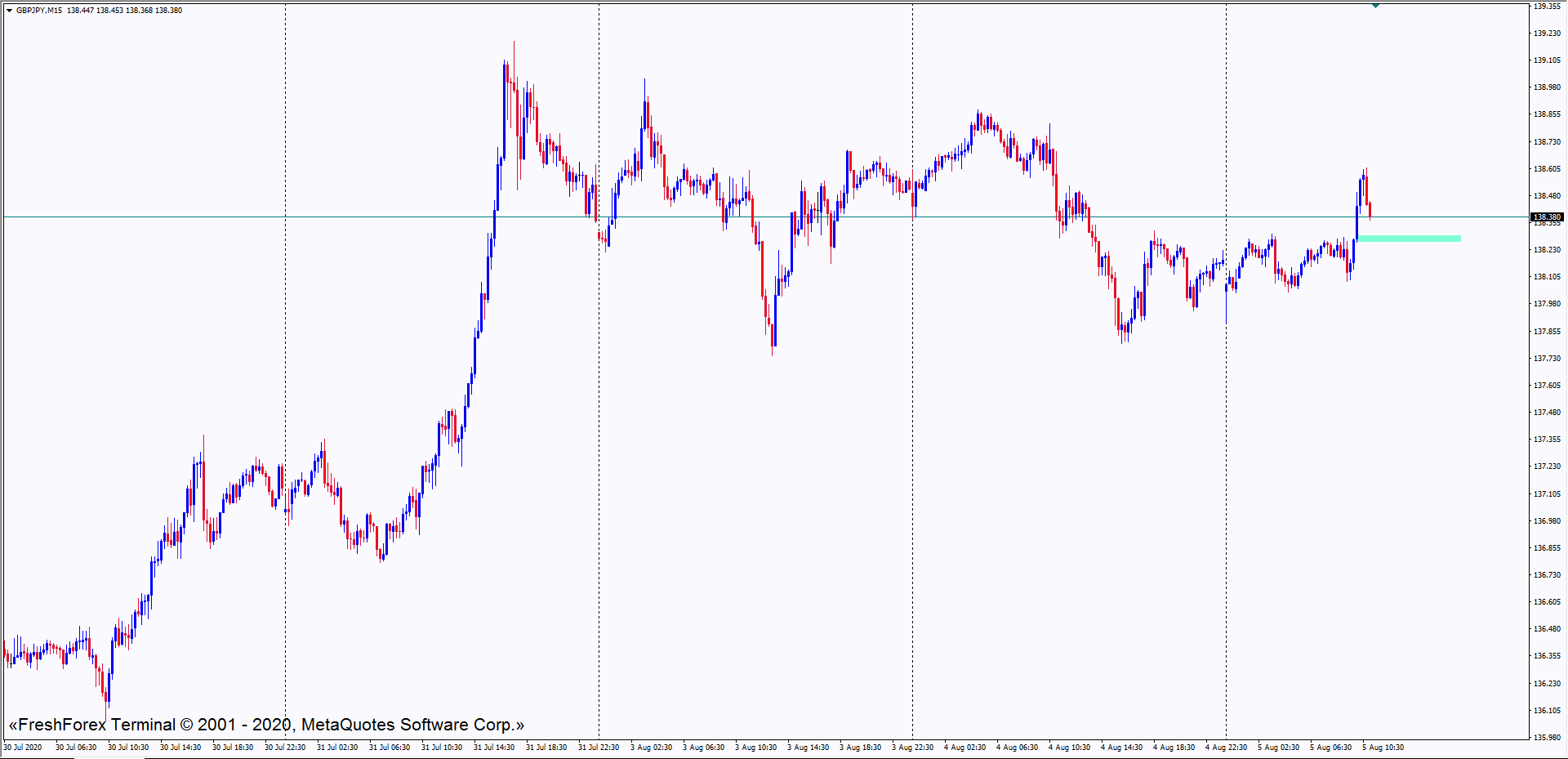The image size is (1568, 759).
Task: Click the 3 Aug 22:30 time label
Action: click(912, 748)
